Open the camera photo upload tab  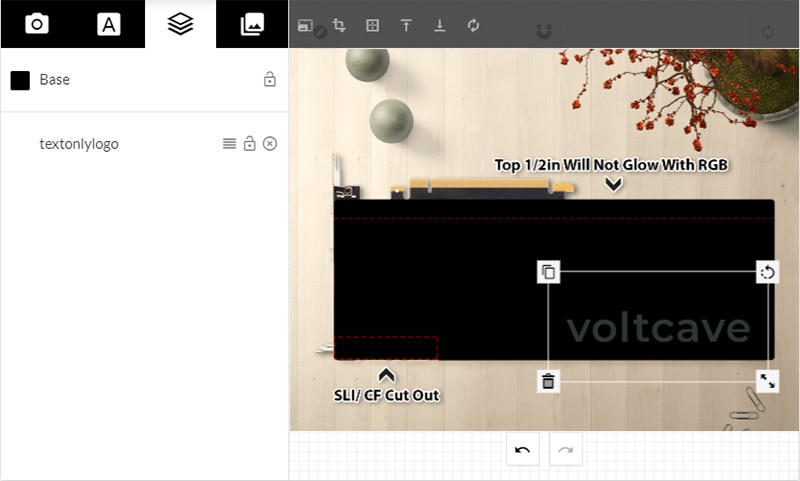(x=37, y=24)
